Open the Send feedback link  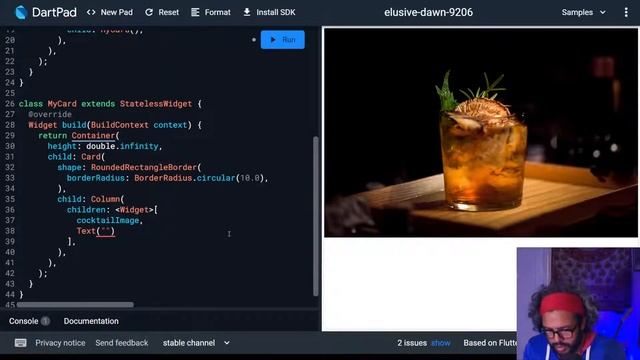pos(122,343)
